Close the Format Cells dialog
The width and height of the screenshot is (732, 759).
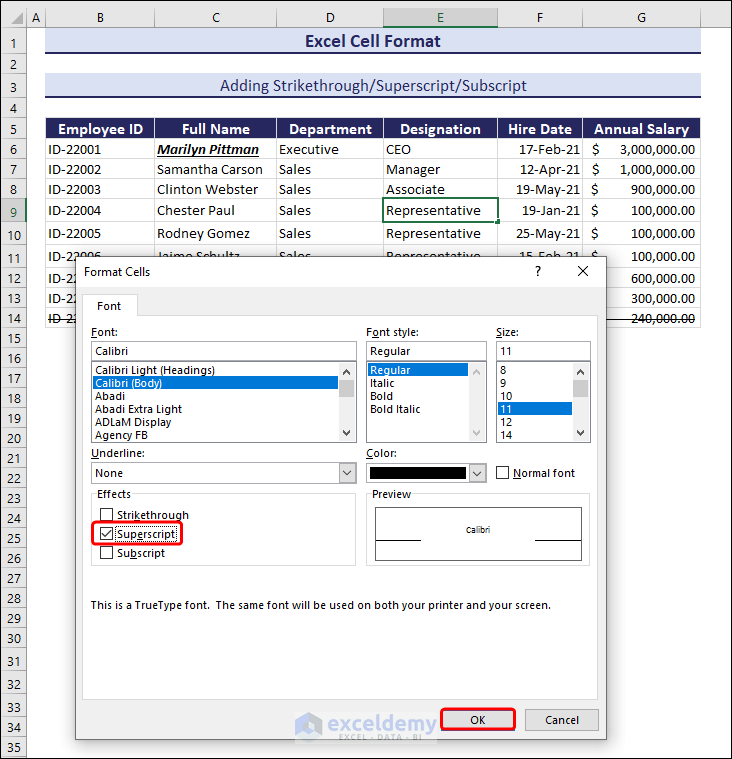(583, 271)
